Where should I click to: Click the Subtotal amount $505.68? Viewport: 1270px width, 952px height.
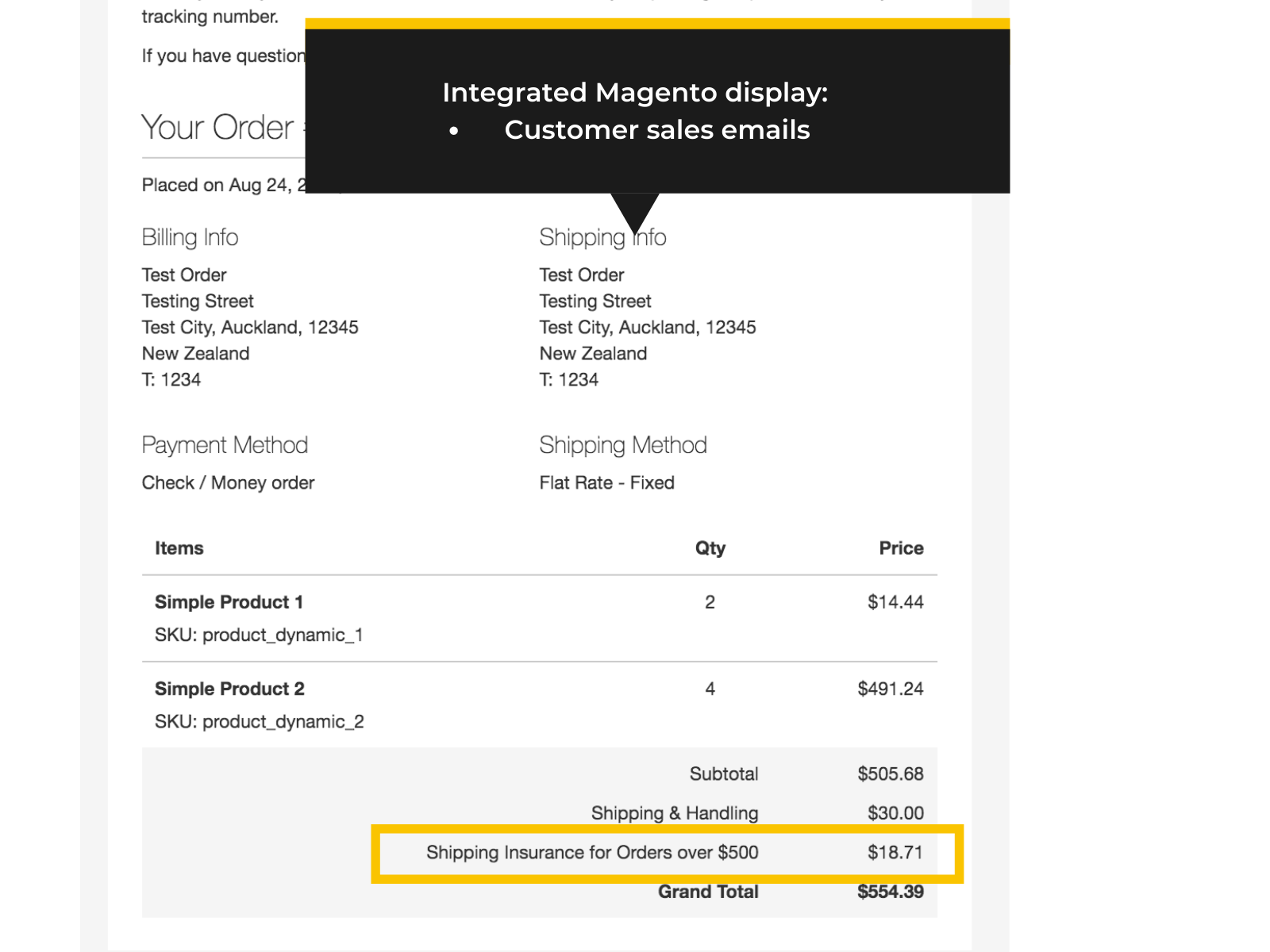(x=890, y=774)
